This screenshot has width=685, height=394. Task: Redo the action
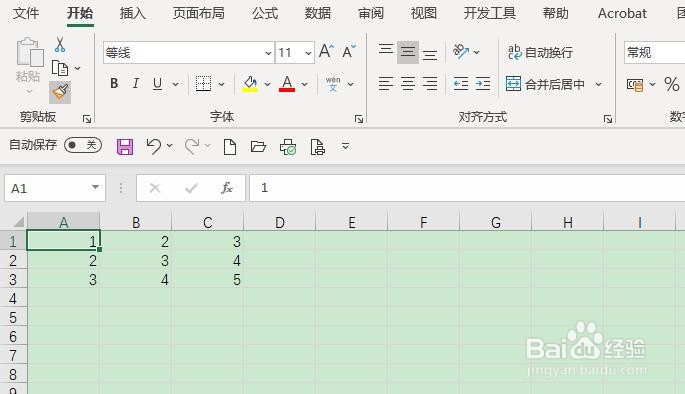coord(192,146)
